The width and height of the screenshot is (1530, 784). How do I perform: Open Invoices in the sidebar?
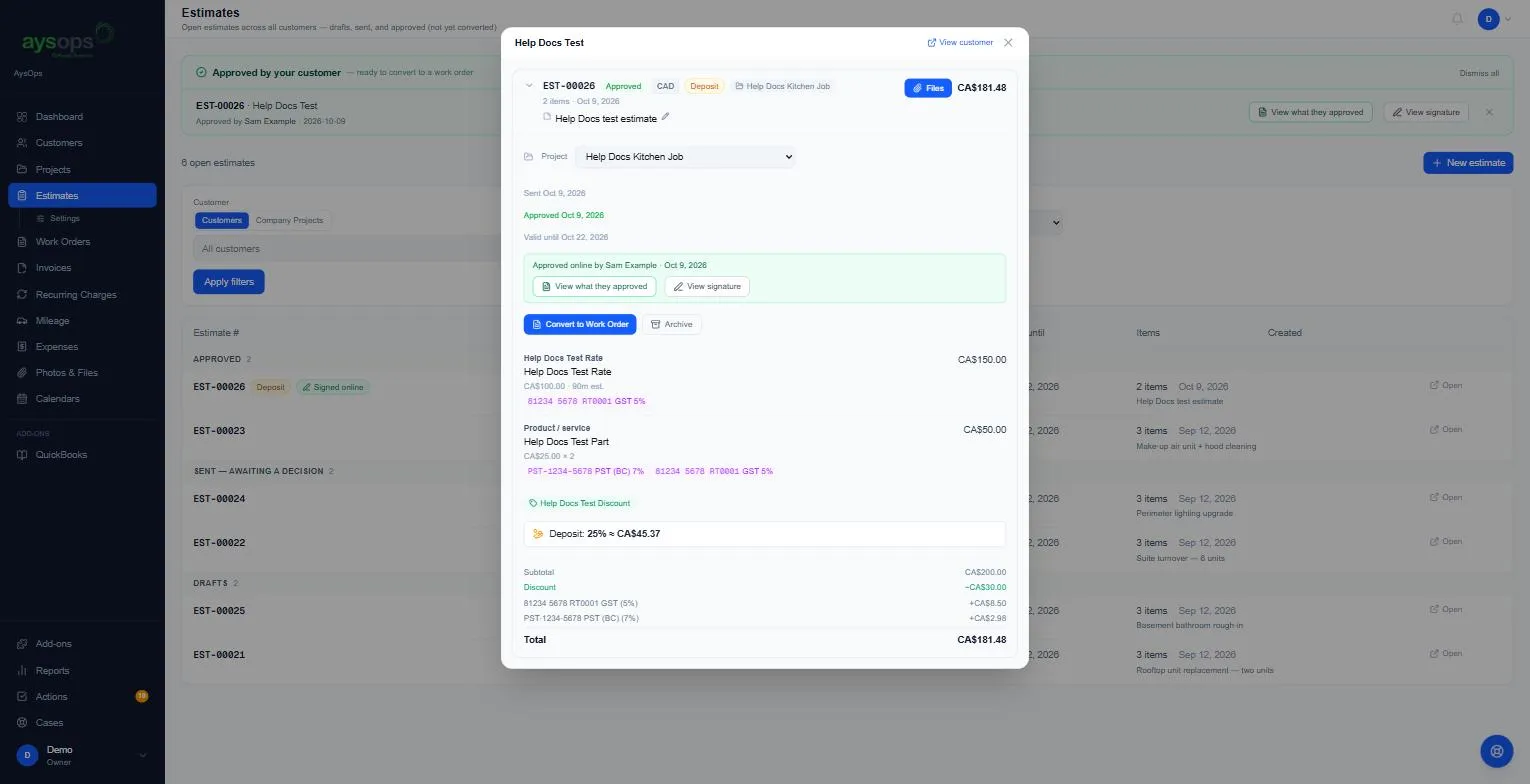pyautogui.click(x=82, y=268)
